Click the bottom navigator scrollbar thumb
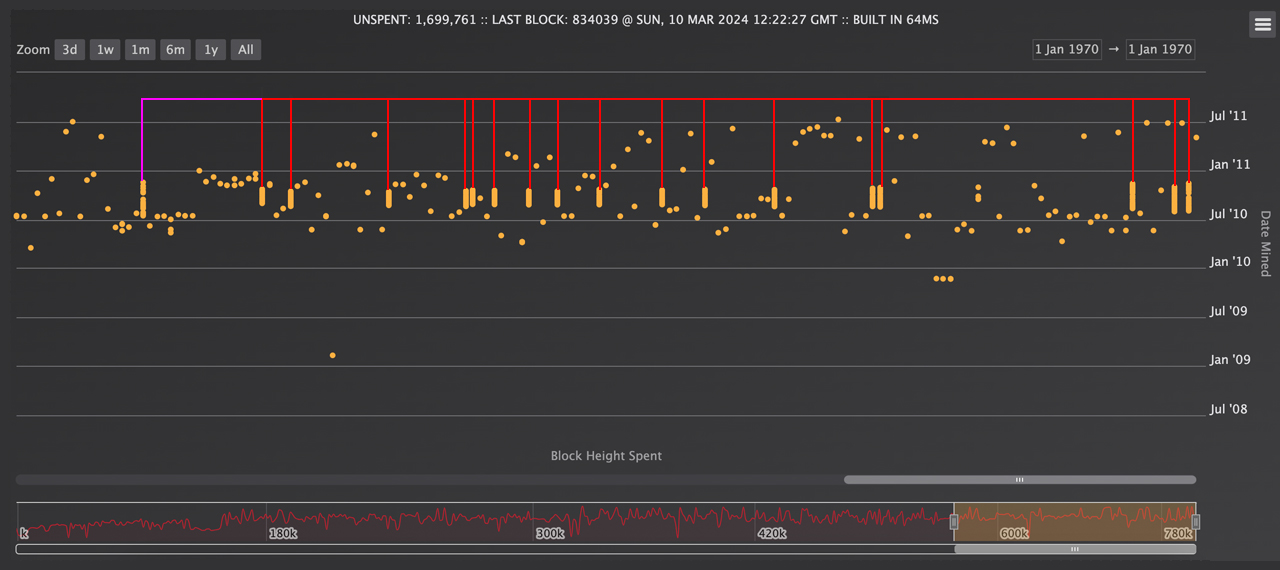The image size is (1280, 570). (x=1075, y=549)
